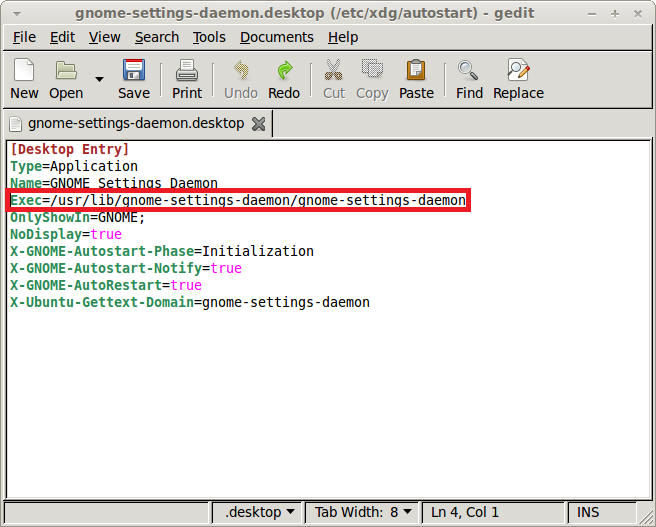
Task: Expand the Open recent files arrow
Action: click(x=99, y=79)
